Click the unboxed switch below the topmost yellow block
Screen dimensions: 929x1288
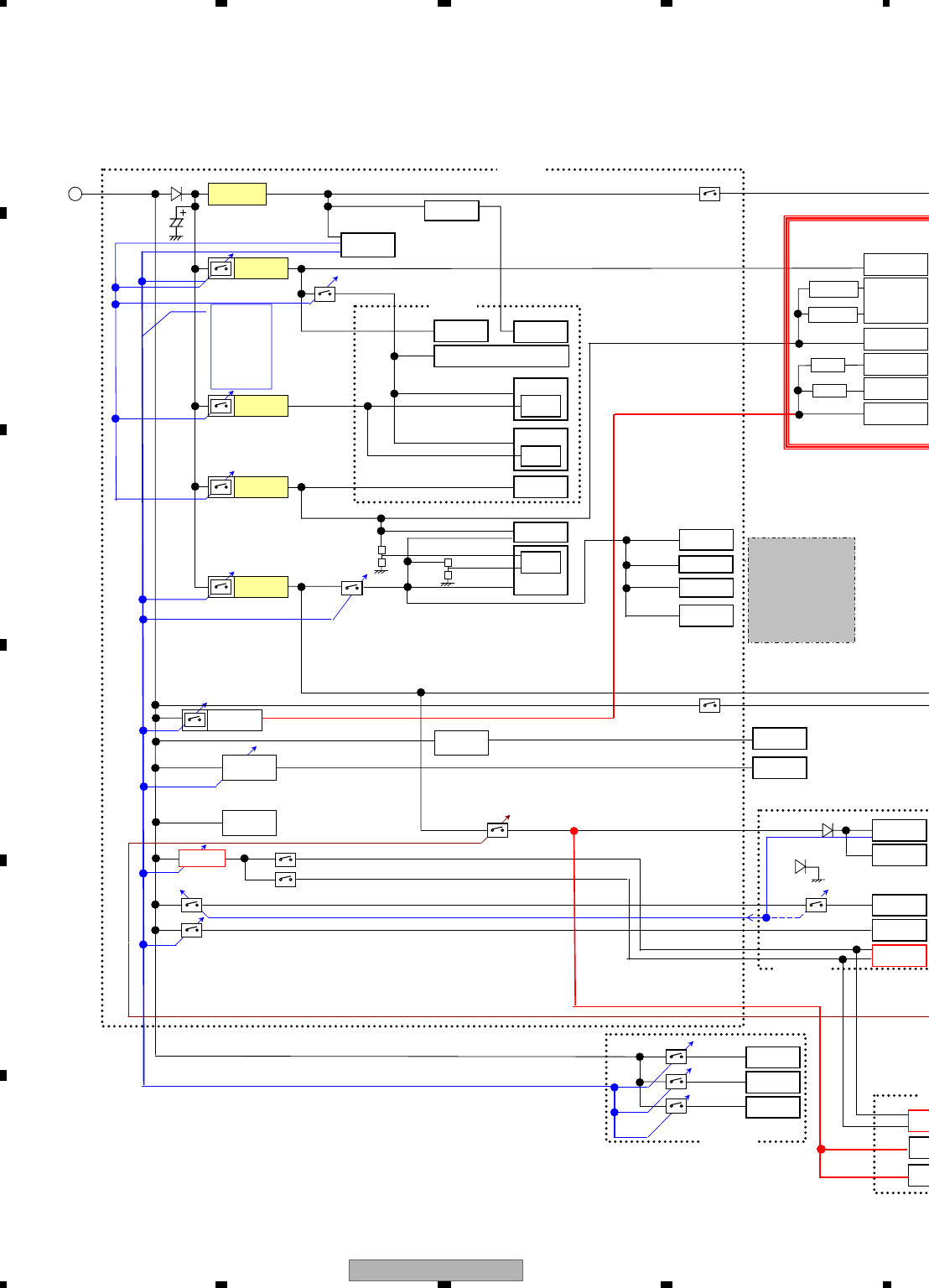point(324,294)
